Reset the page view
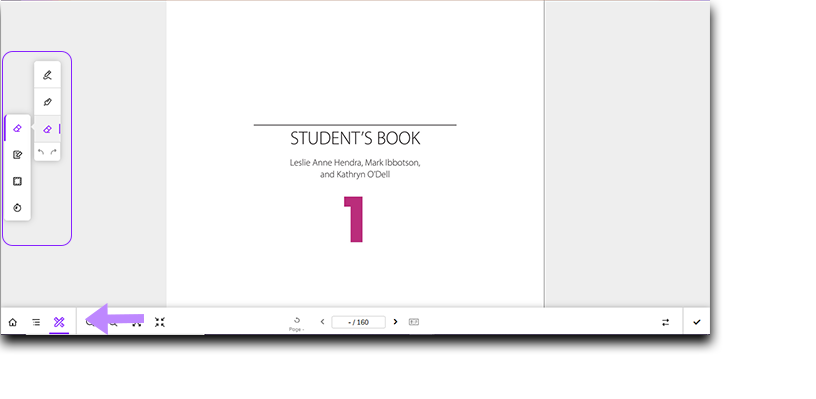The height and width of the screenshot is (399, 816). (x=297, y=323)
